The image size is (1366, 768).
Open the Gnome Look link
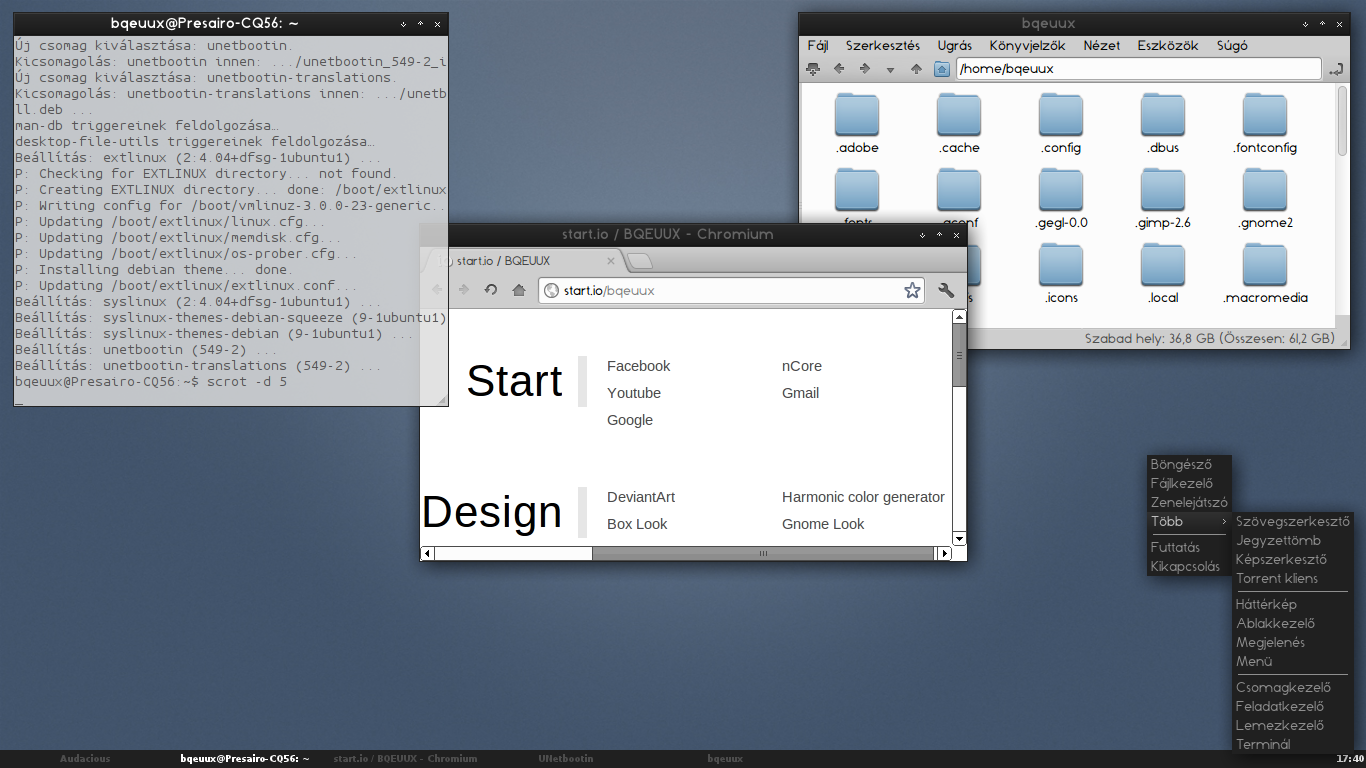tap(822, 524)
